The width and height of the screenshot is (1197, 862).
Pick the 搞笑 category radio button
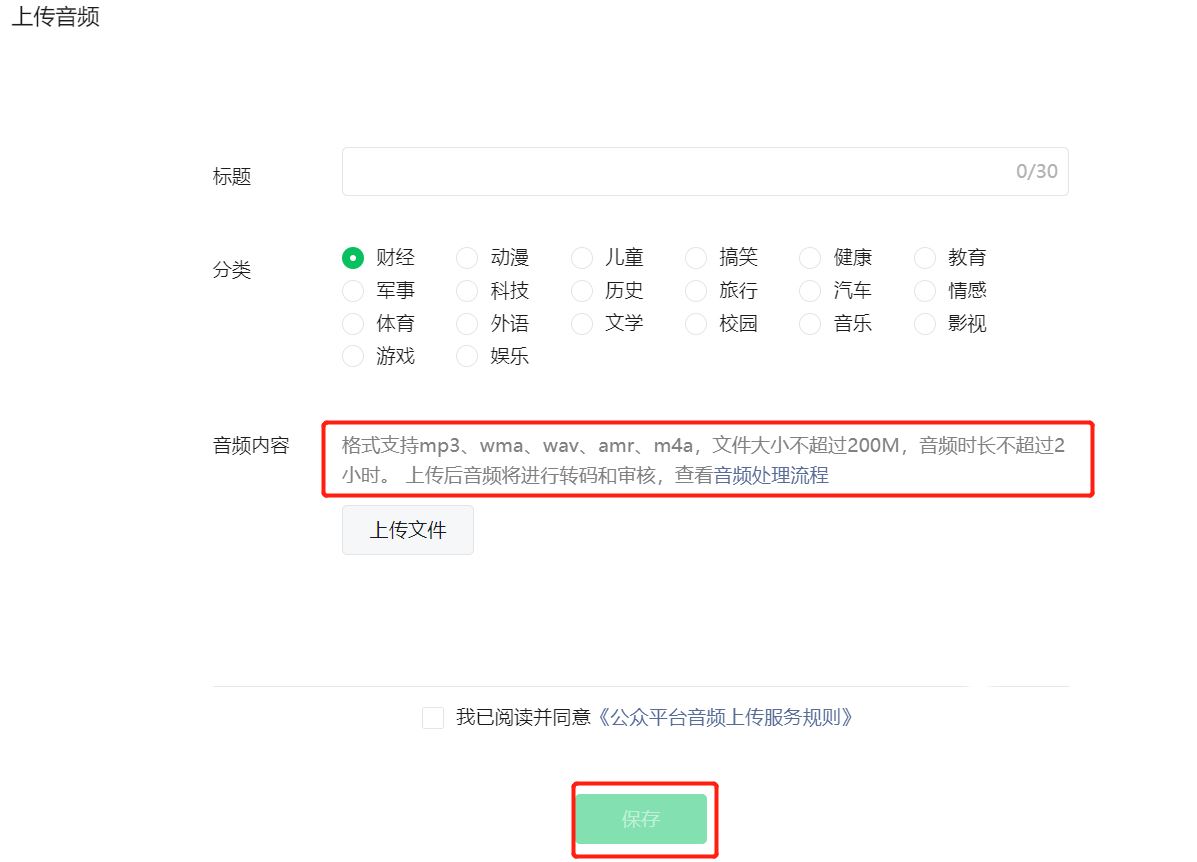[x=696, y=258]
